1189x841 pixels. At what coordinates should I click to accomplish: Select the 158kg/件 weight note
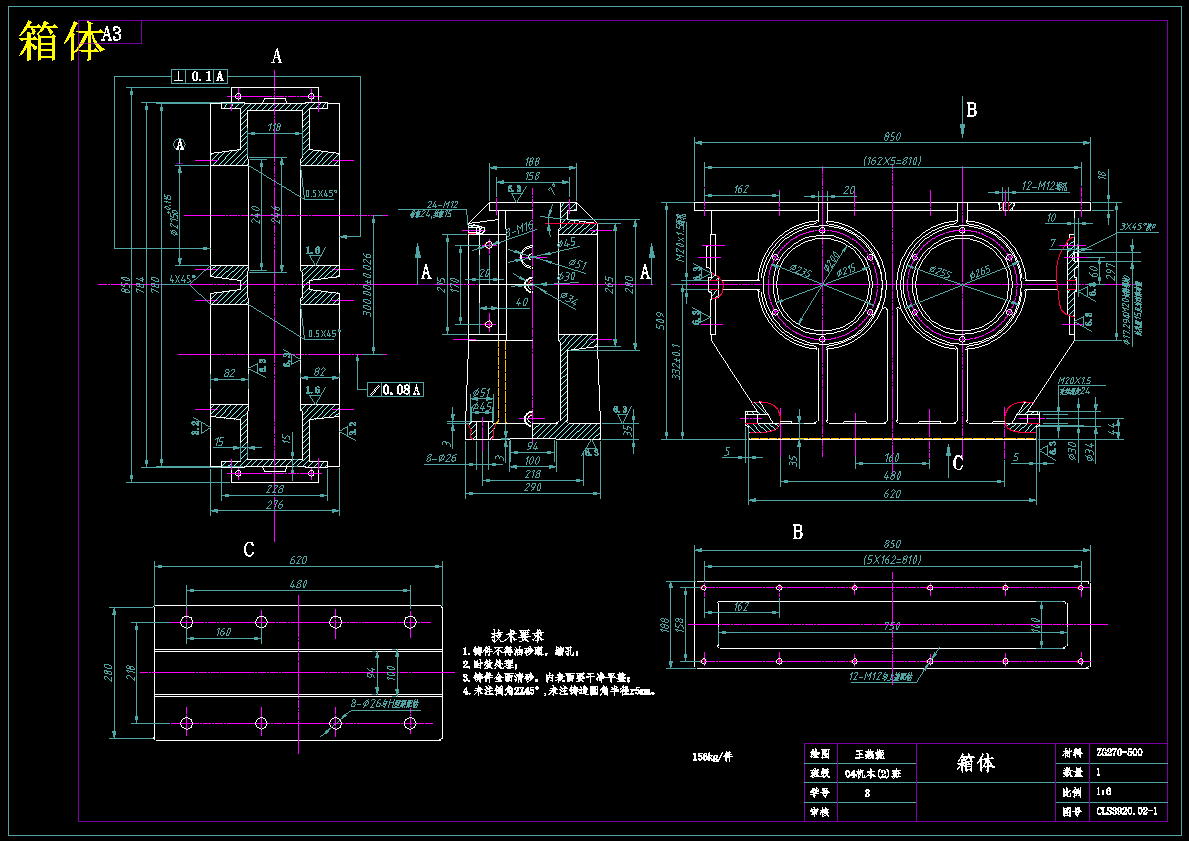712,756
